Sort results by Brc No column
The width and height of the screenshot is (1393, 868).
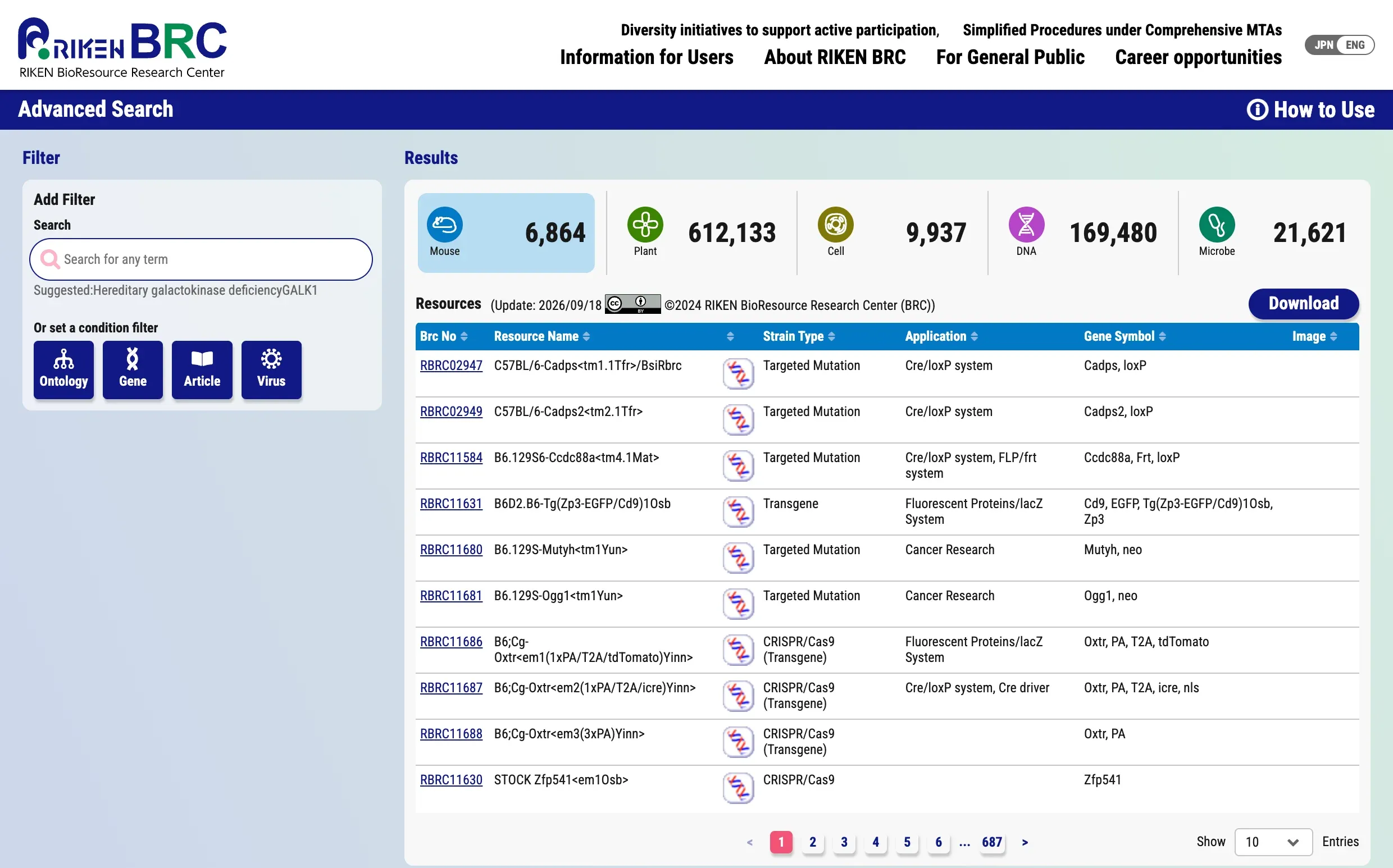click(444, 336)
